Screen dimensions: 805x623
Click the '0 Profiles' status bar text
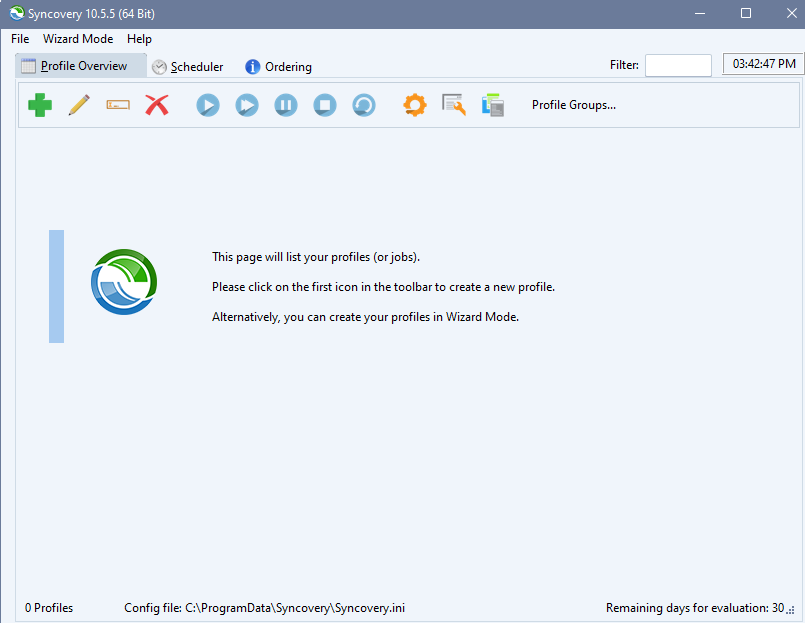pyautogui.click(x=49, y=608)
